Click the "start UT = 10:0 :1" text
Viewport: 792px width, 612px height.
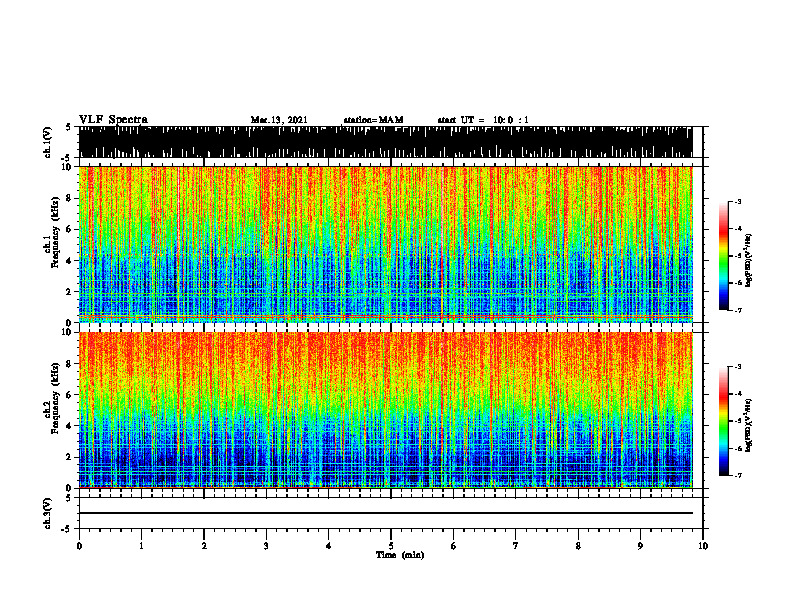(x=483, y=120)
